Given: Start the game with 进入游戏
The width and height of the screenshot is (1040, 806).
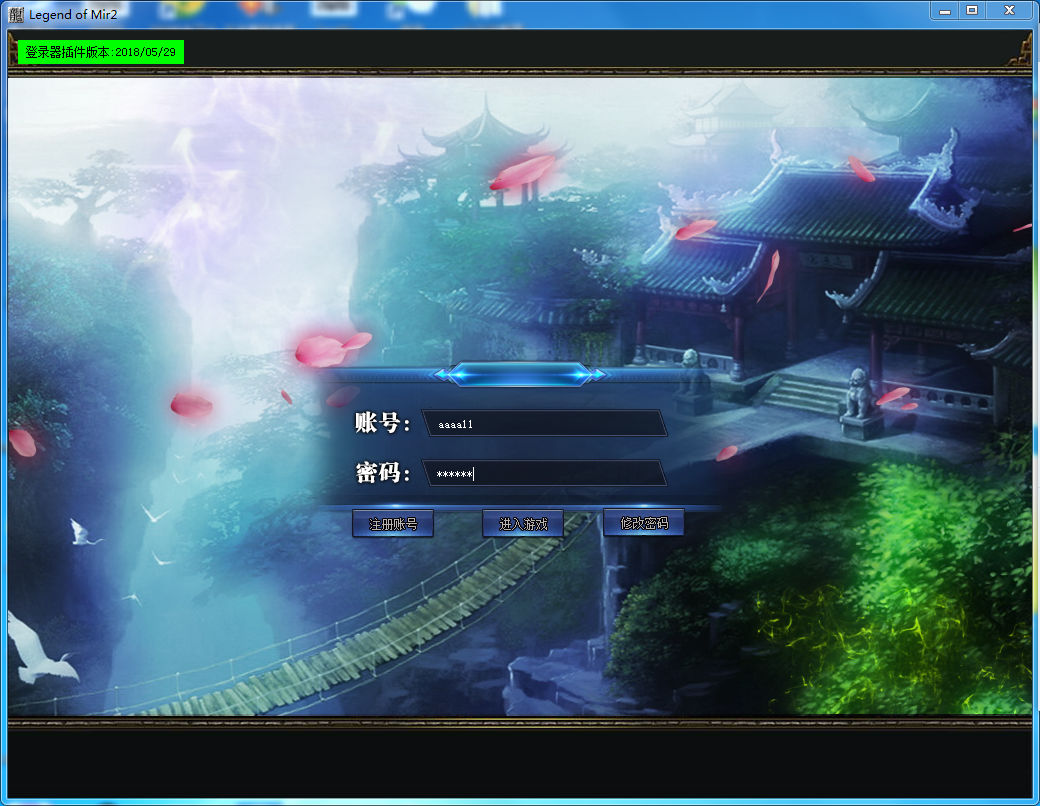Looking at the screenshot, I should [x=523, y=523].
